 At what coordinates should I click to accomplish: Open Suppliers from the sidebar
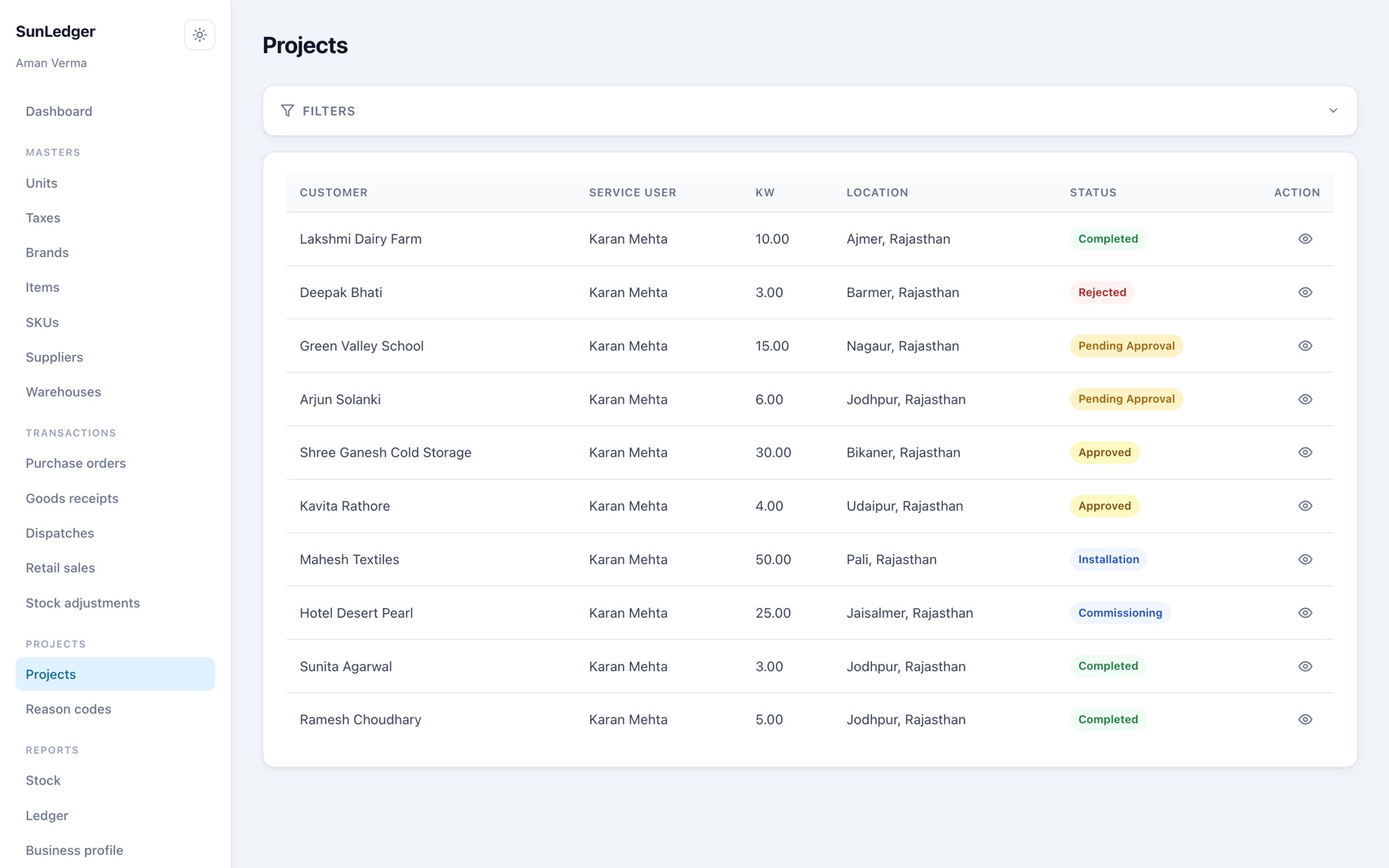tap(115, 357)
